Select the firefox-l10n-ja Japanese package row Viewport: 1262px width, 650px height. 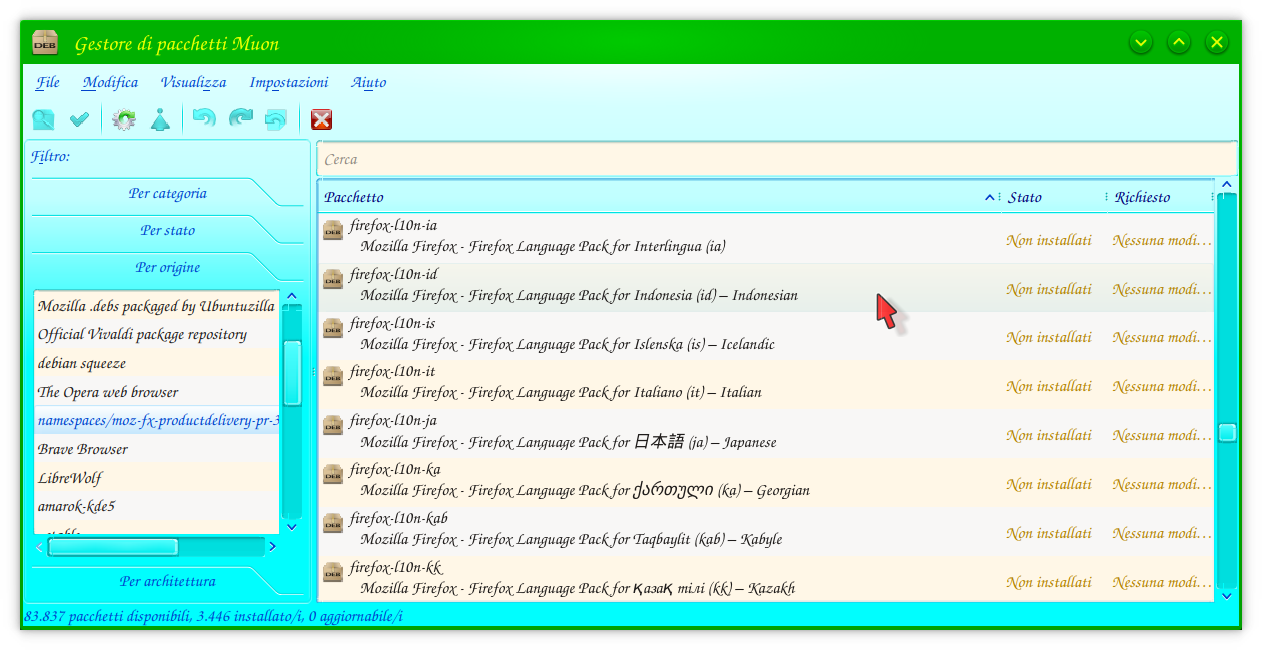766,434
